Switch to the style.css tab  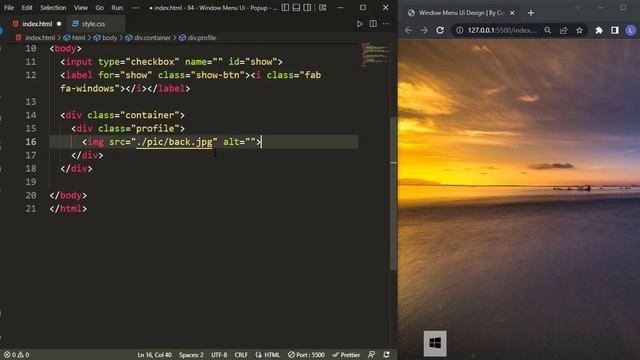coord(93,24)
